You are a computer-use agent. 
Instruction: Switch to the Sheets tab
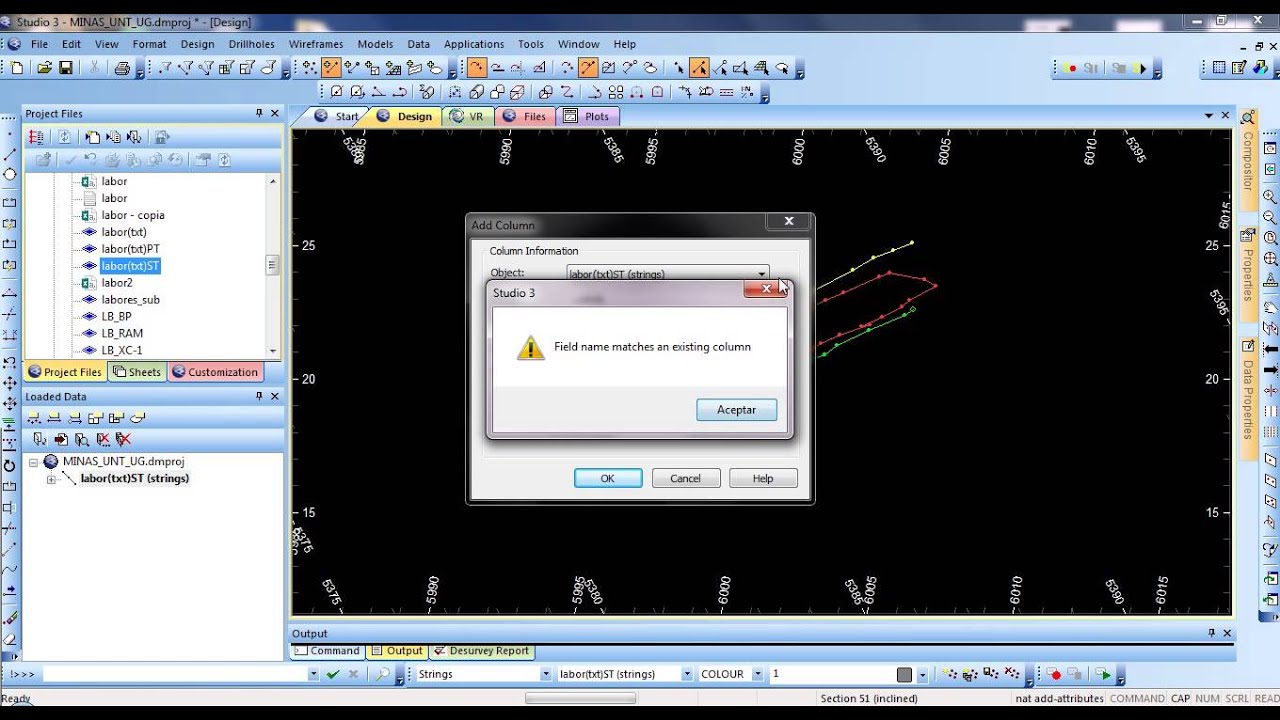tap(137, 372)
